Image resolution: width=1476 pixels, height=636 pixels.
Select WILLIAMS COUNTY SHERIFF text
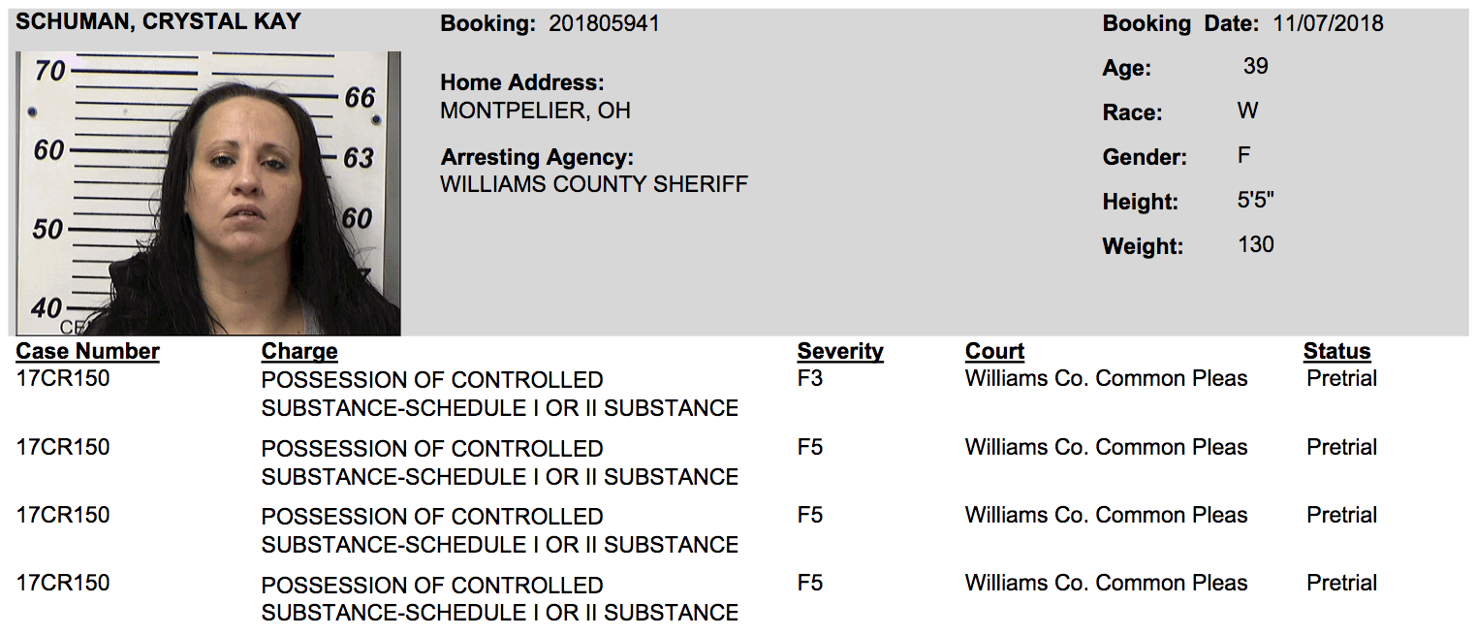coord(594,184)
